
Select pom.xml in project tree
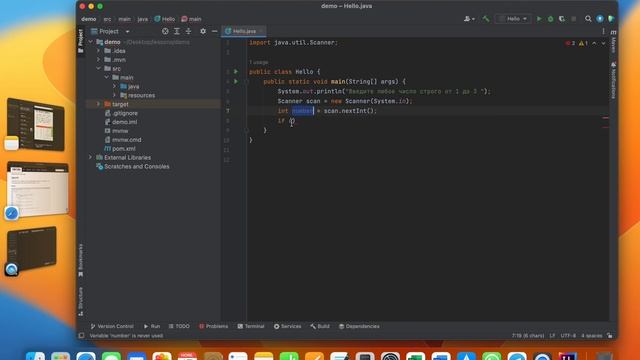(x=120, y=149)
